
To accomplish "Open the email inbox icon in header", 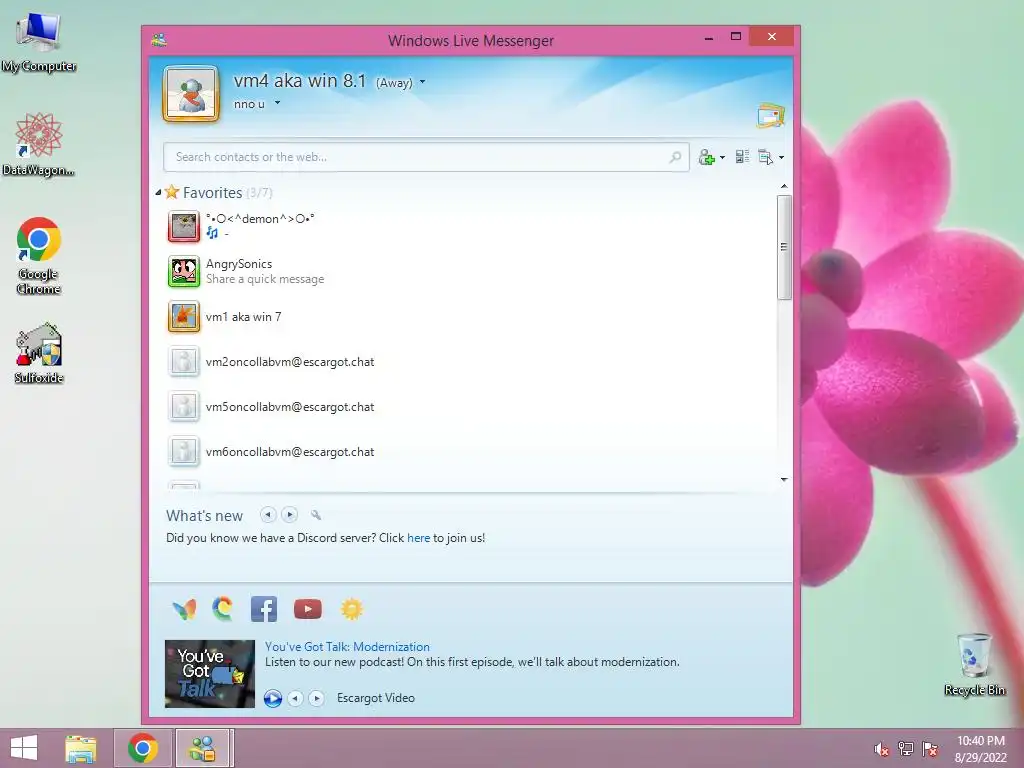I will pos(771,115).
